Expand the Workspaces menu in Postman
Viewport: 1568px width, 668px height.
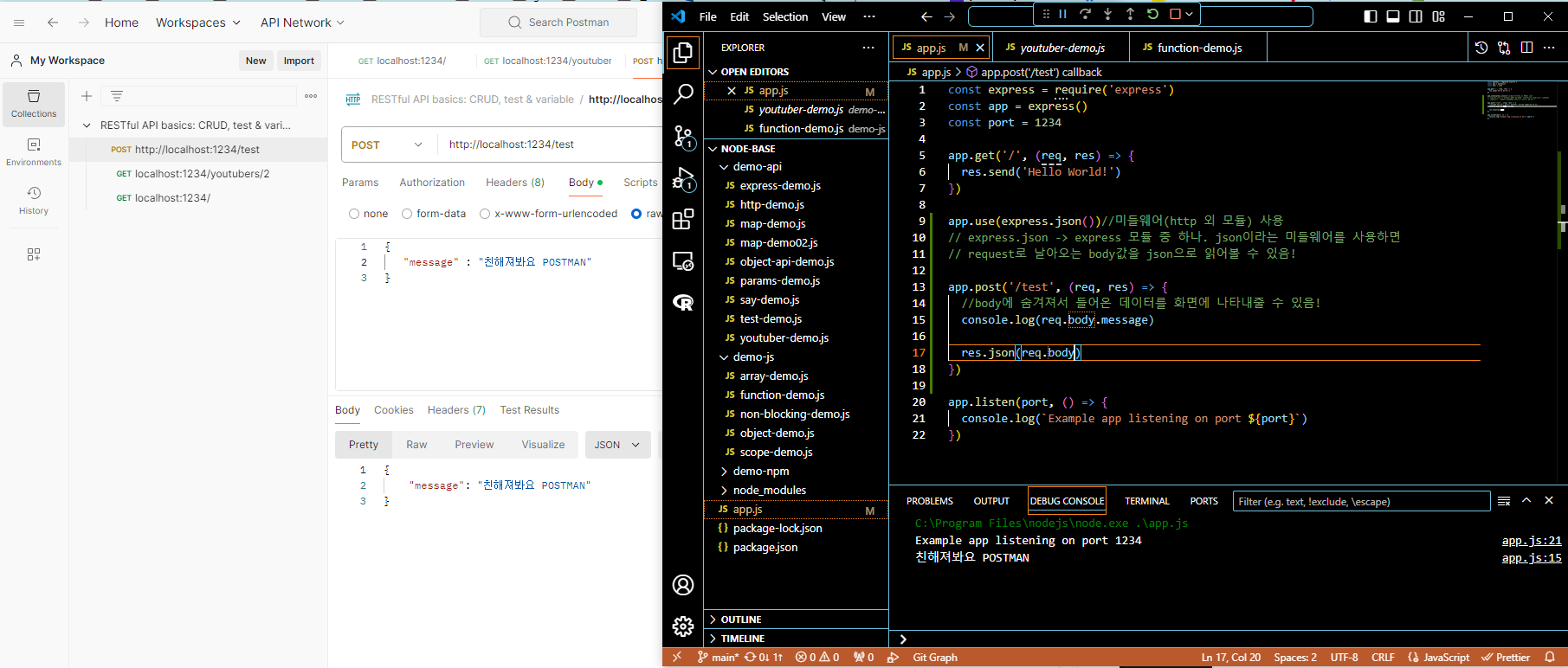pyautogui.click(x=198, y=22)
